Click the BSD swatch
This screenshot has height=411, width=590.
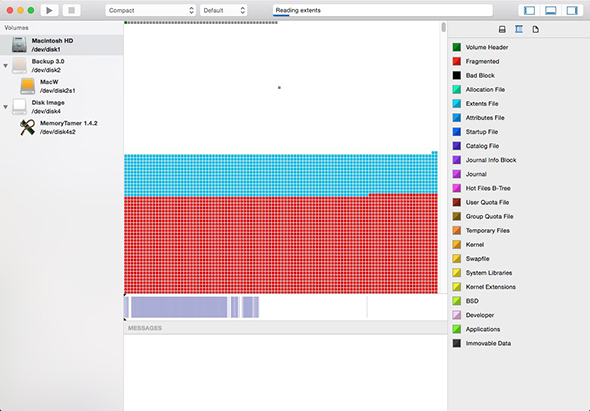tap(456, 301)
